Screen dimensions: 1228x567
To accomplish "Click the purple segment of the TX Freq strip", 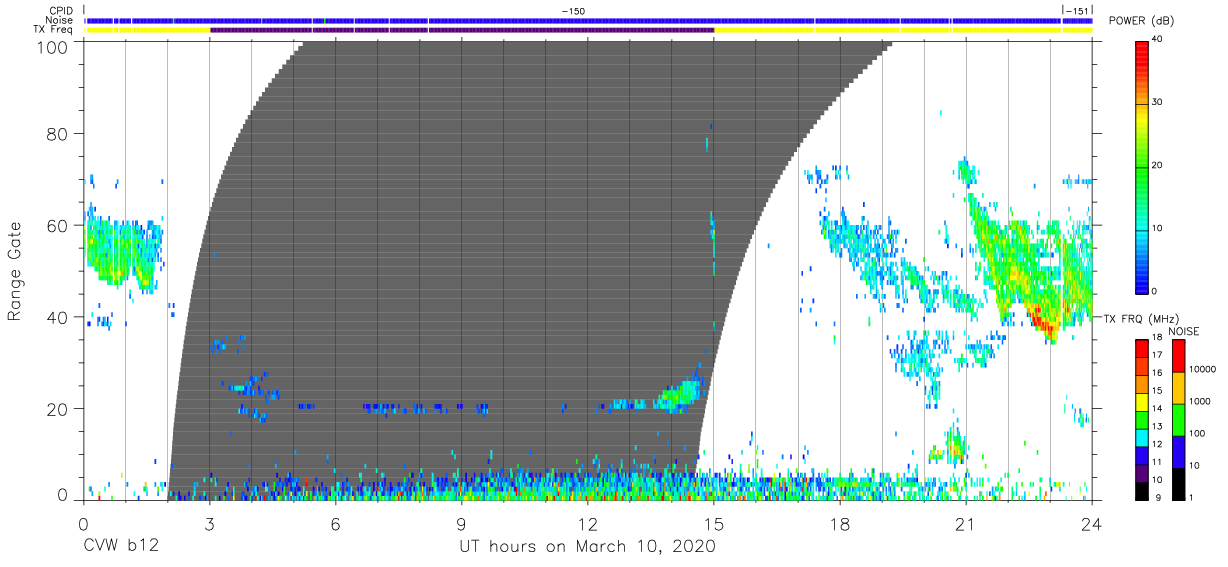I will (462, 30).
